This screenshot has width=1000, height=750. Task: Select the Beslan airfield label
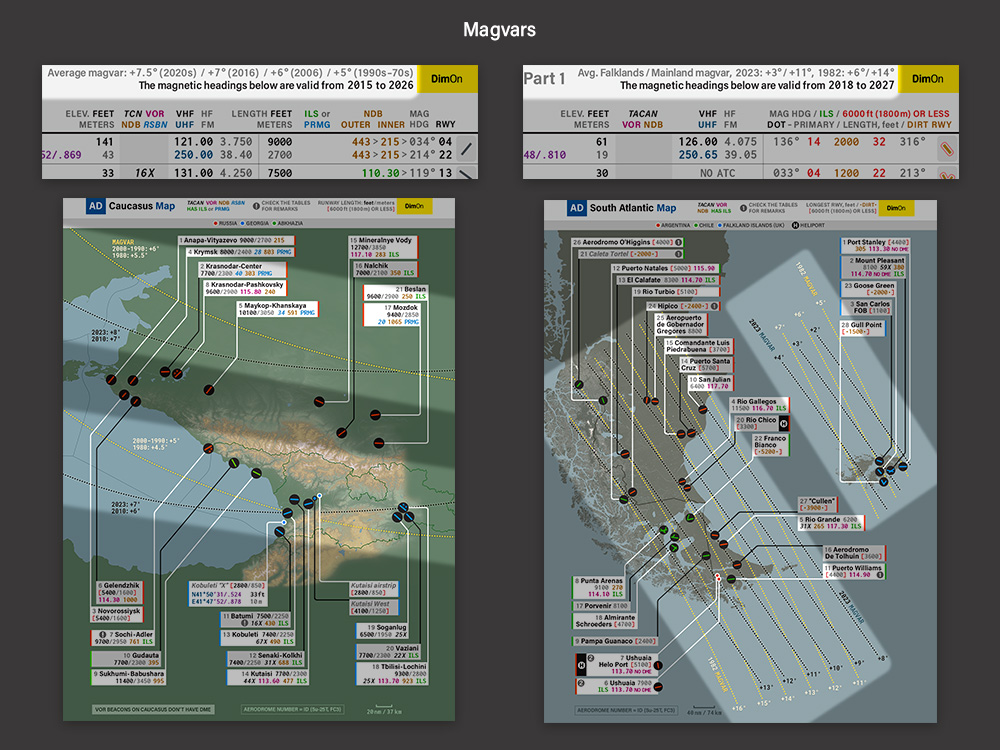pyautogui.click(x=395, y=293)
